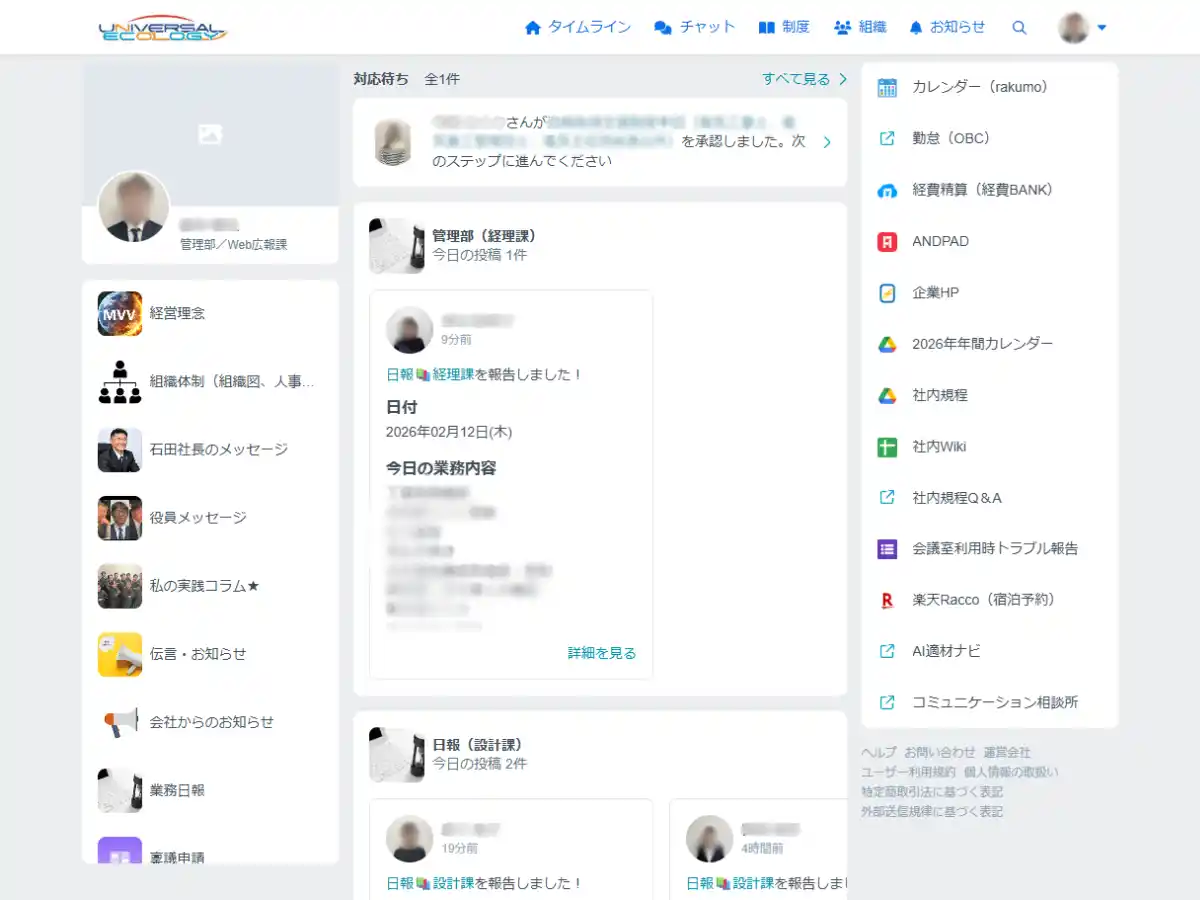Click the AI適材ナビ external link icon
The image size is (1200, 900).
coord(887,651)
